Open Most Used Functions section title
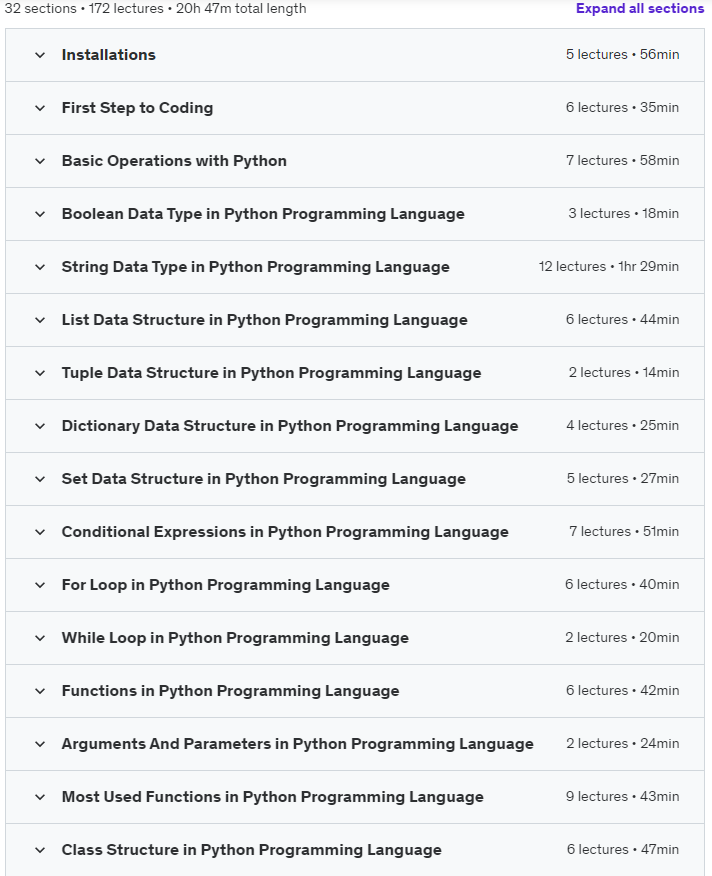Image resolution: width=712 pixels, height=876 pixels. 273,797
